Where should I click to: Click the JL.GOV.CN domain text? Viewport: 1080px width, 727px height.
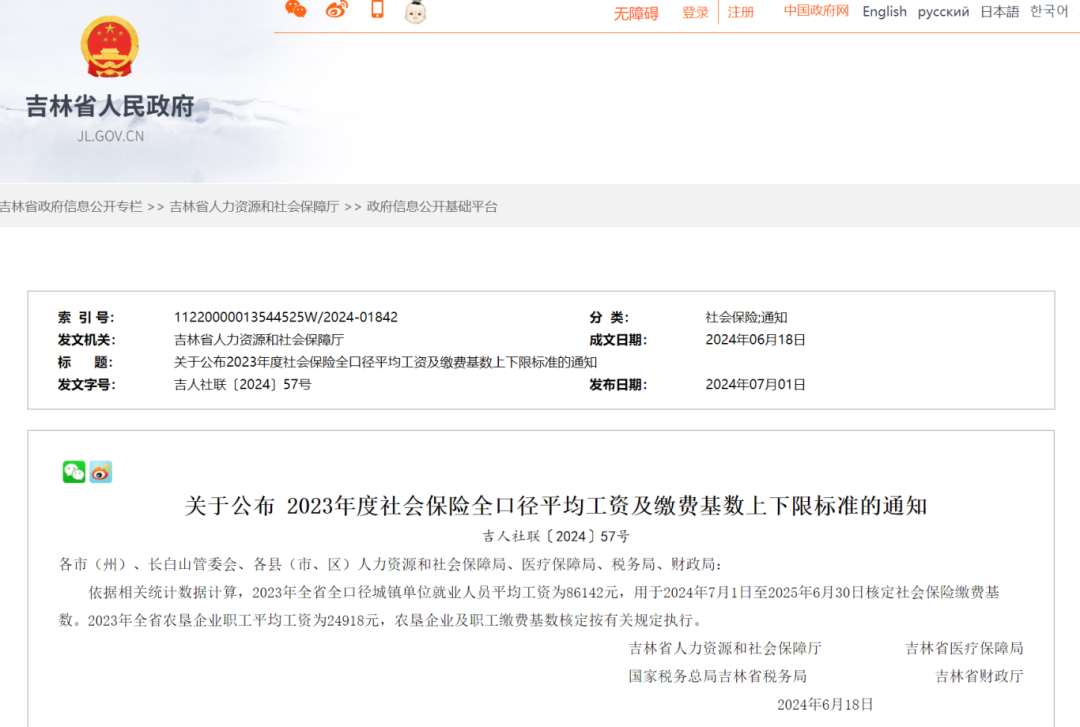(110, 136)
